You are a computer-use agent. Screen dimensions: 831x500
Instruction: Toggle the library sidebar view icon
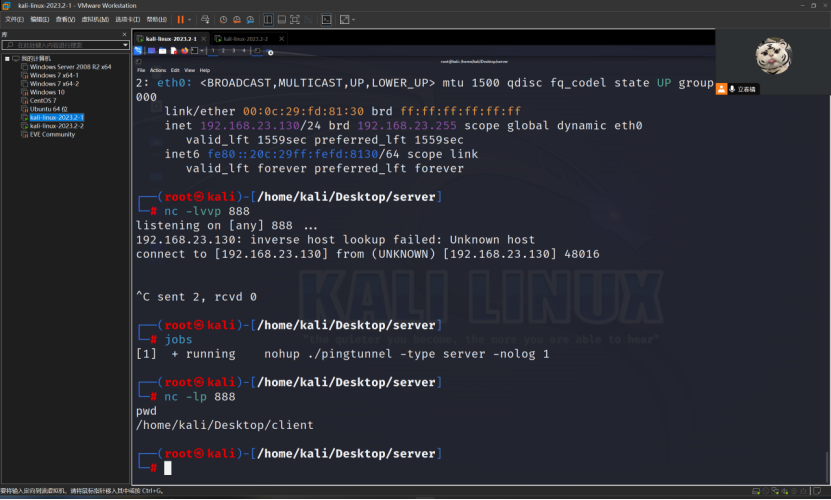coord(268,20)
